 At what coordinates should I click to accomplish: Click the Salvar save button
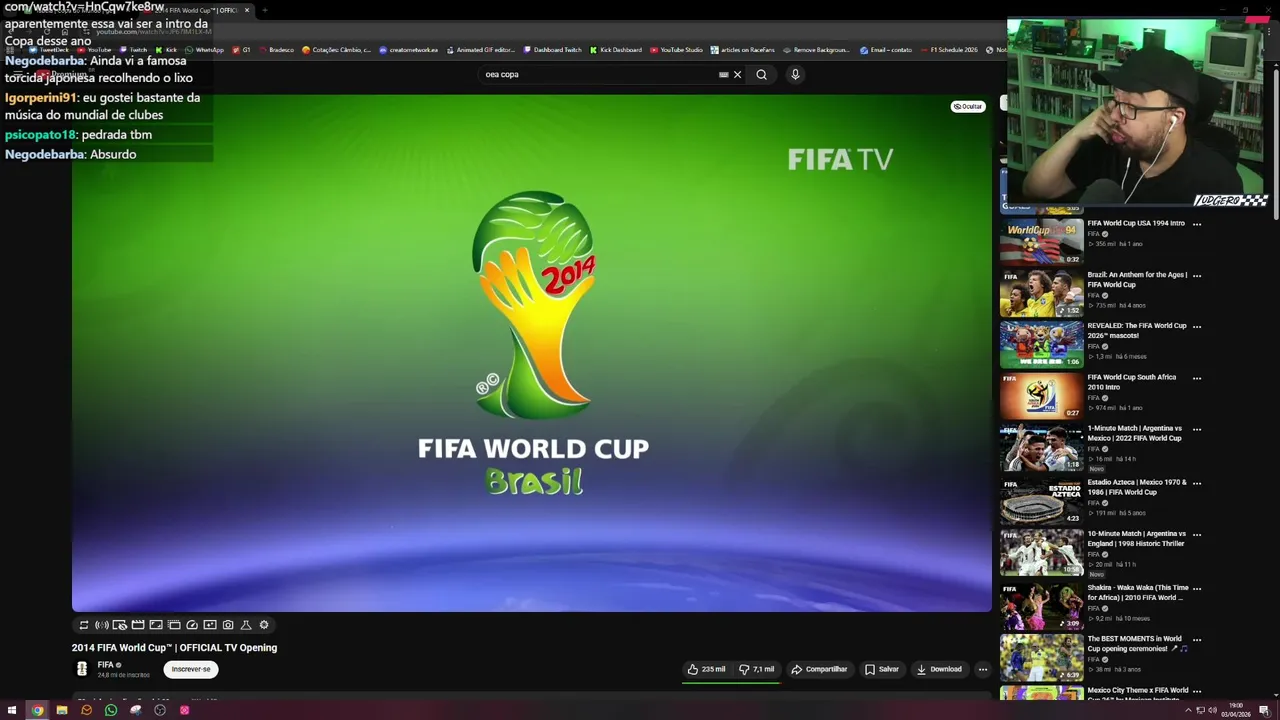click(x=882, y=669)
